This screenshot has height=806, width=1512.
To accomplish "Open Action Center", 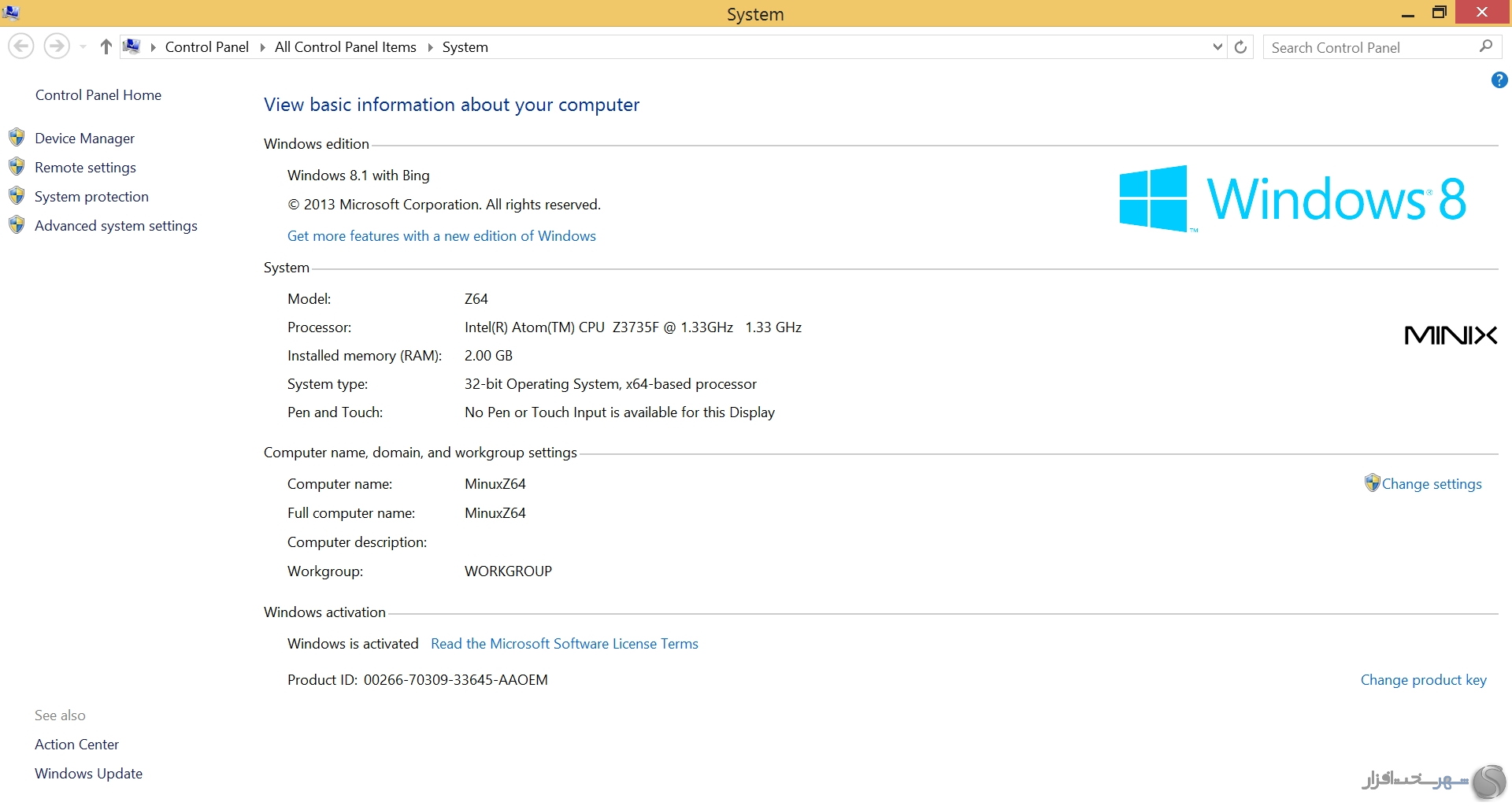I will tap(76, 745).
